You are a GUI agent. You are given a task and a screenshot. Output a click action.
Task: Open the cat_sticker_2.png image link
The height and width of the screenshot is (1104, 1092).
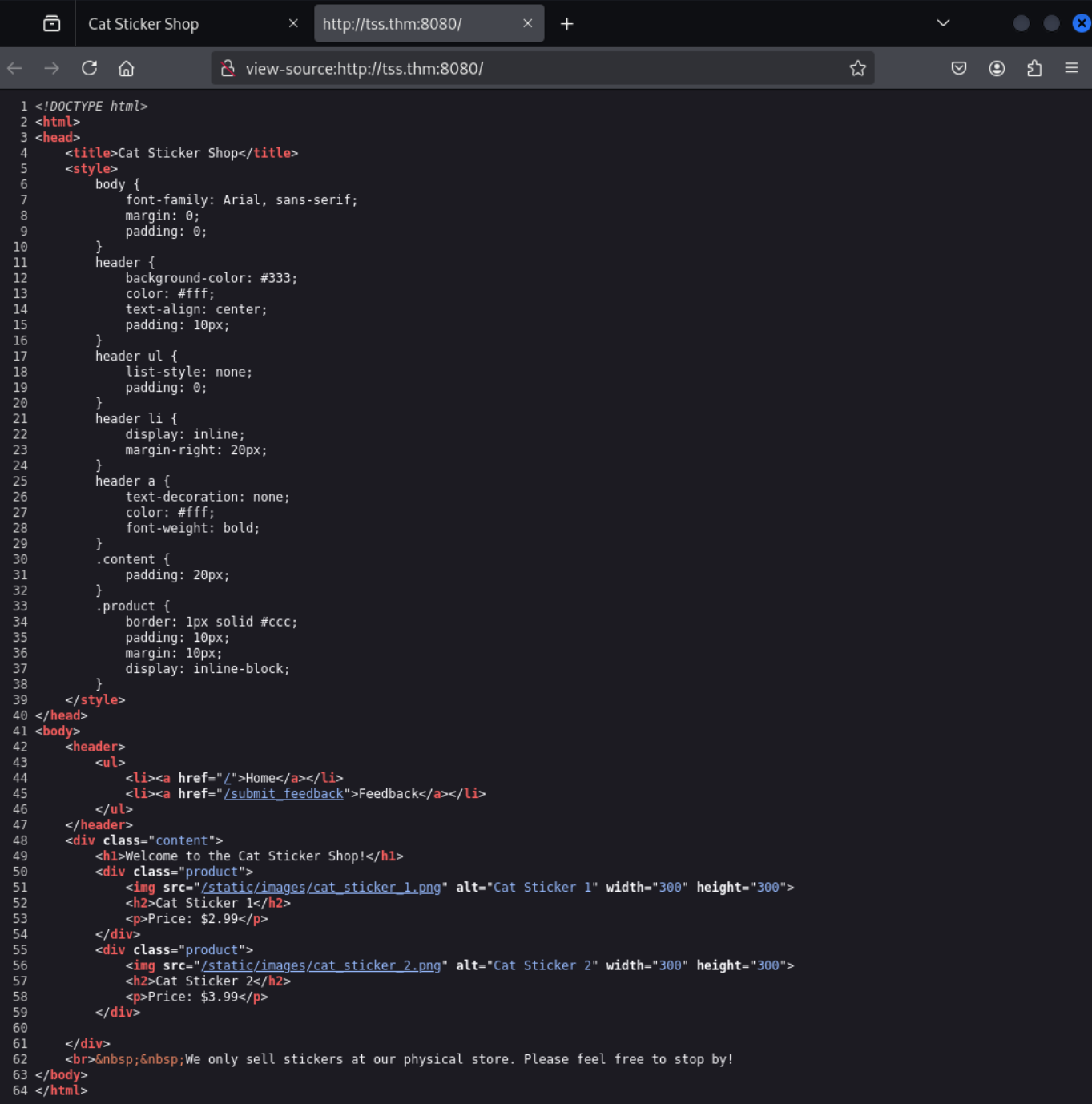[x=321, y=966]
